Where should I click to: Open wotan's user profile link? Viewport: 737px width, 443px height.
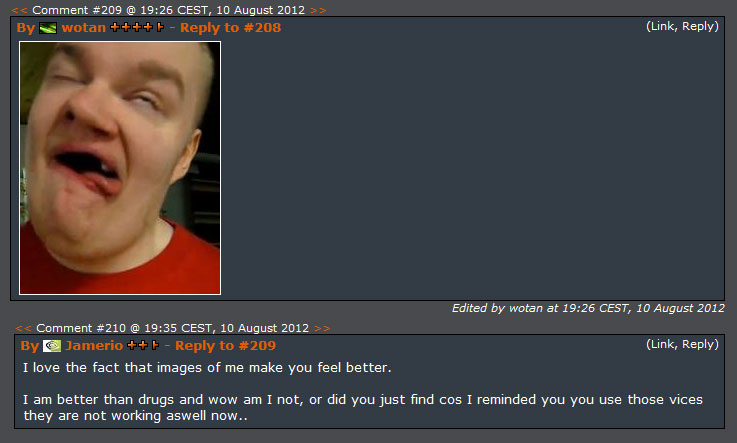[x=84, y=27]
